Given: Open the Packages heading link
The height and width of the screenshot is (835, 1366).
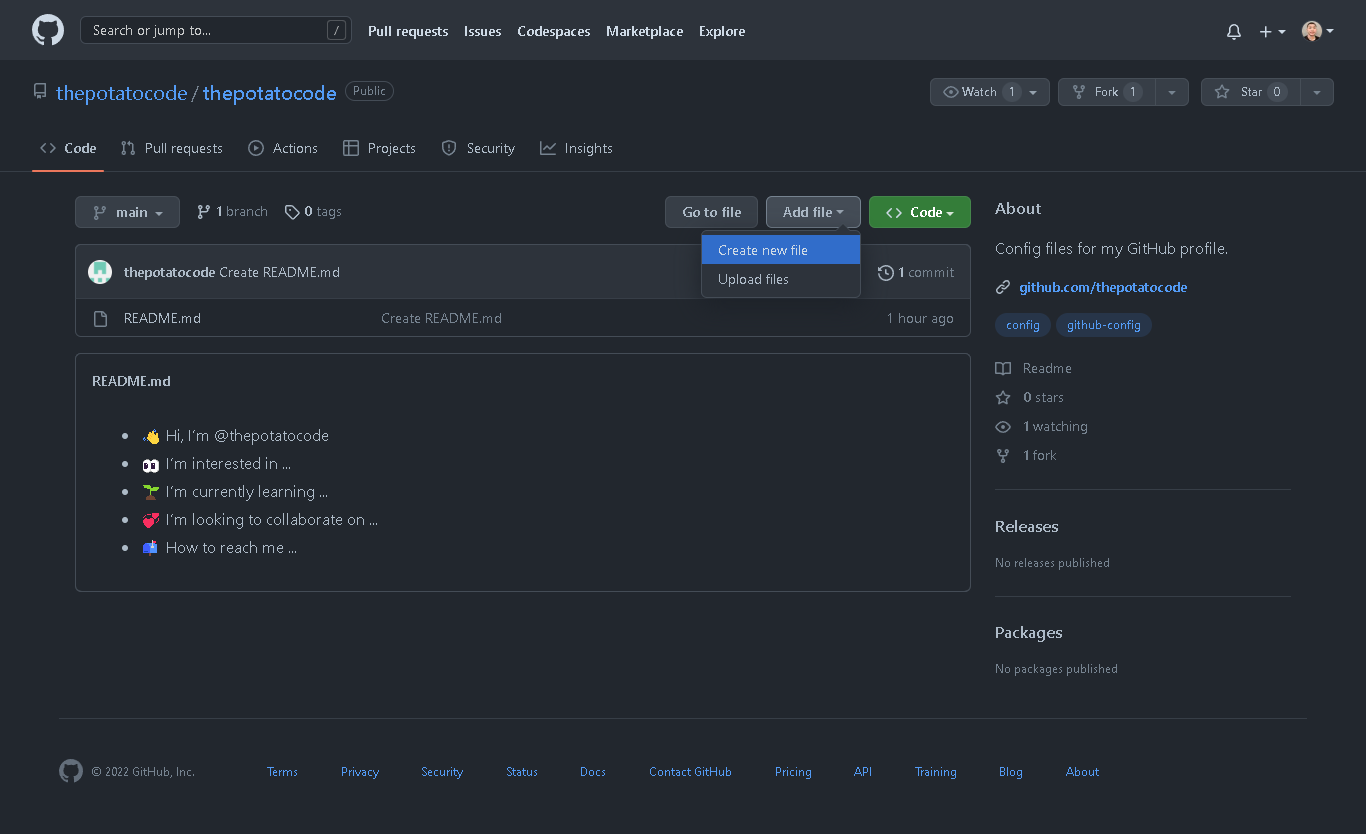Looking at the screenshot, I should pyautogui.click(x=1028, y=632).
